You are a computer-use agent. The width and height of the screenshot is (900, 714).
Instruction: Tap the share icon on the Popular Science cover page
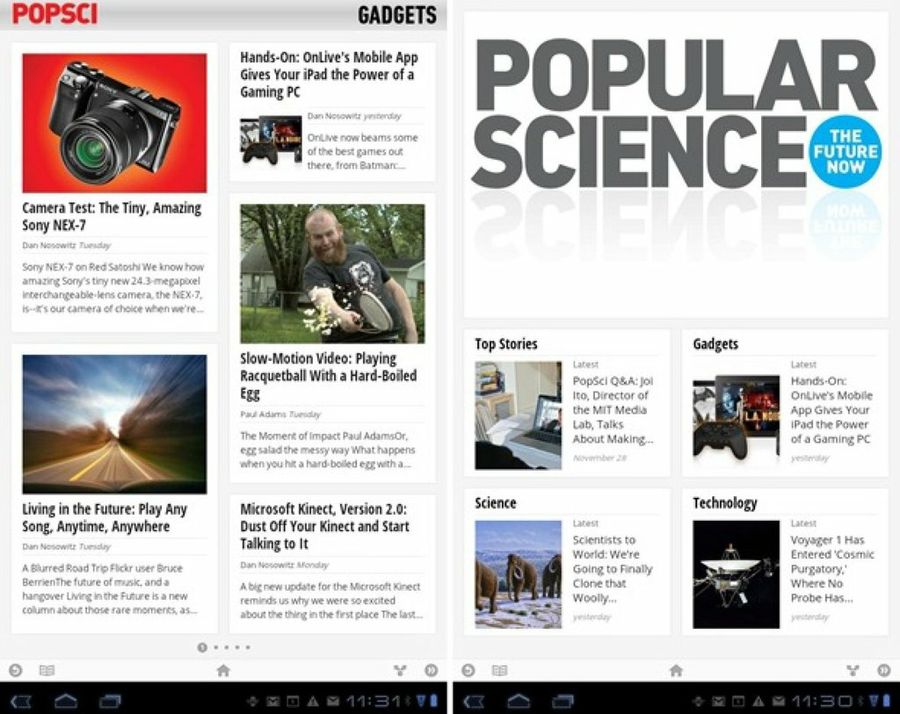point(853,671)
